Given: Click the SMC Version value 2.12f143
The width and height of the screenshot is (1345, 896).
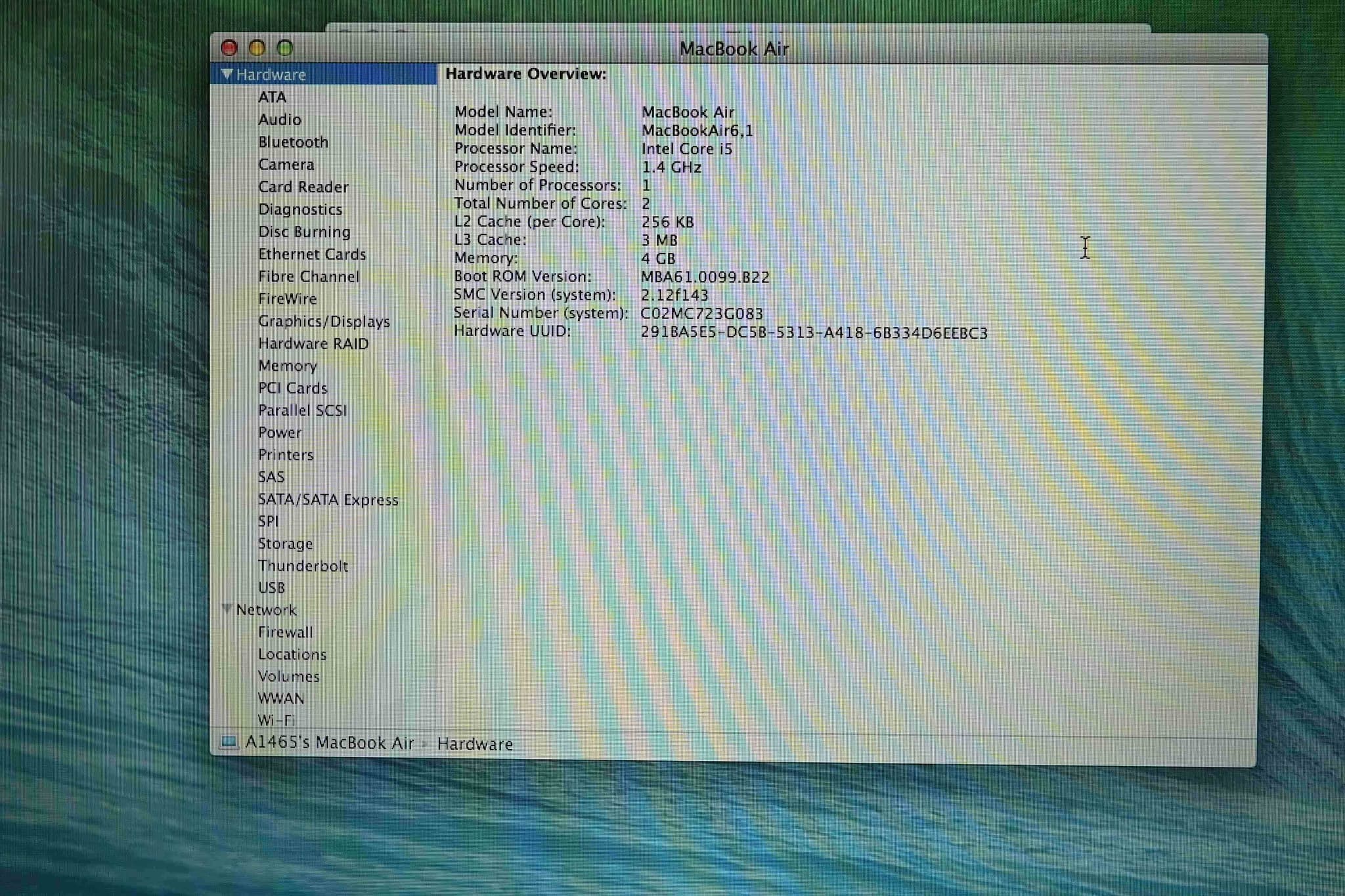Looking at the screenshot, I should point(675,295).
